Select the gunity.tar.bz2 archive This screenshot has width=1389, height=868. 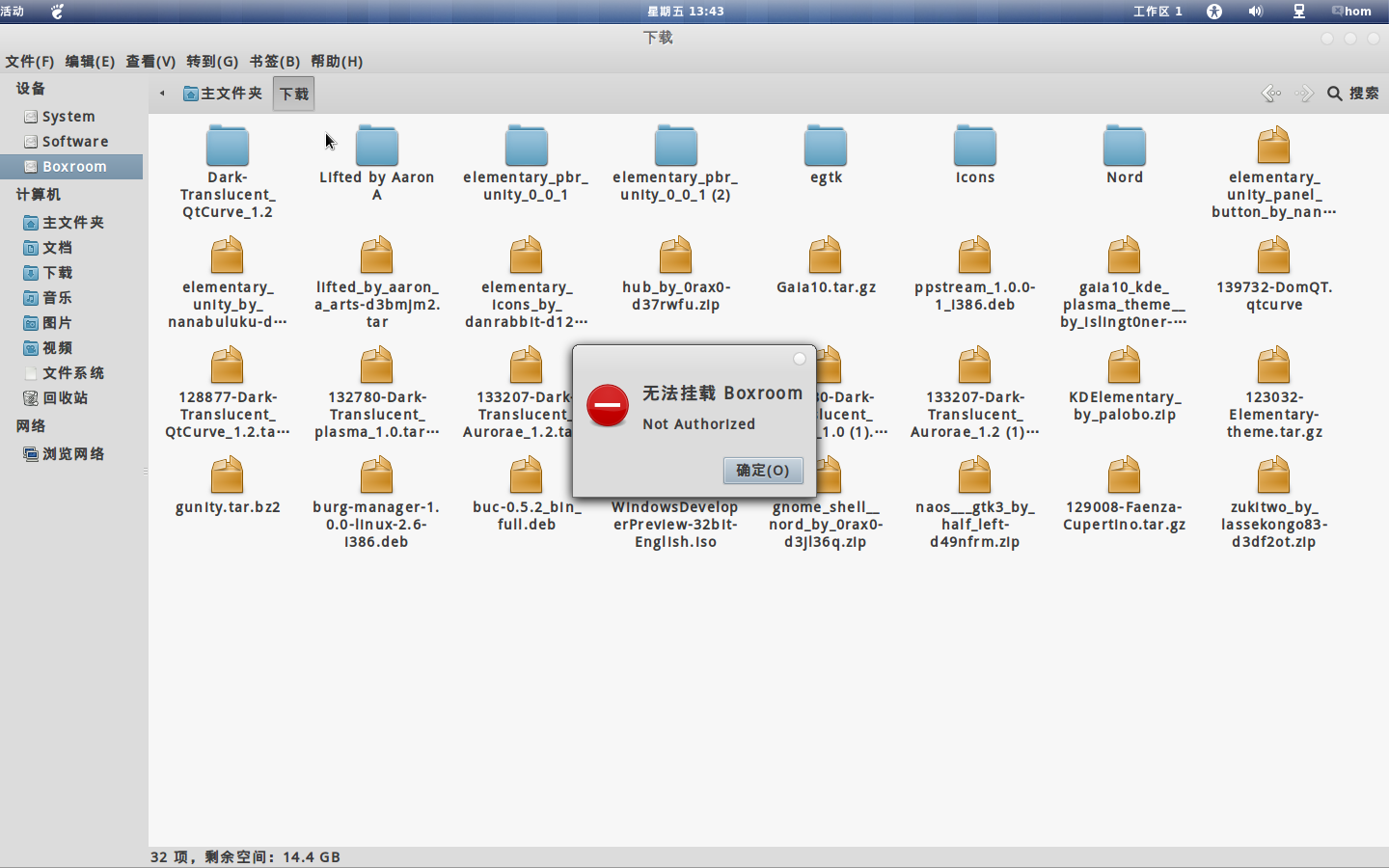click(x=227, y=477)
